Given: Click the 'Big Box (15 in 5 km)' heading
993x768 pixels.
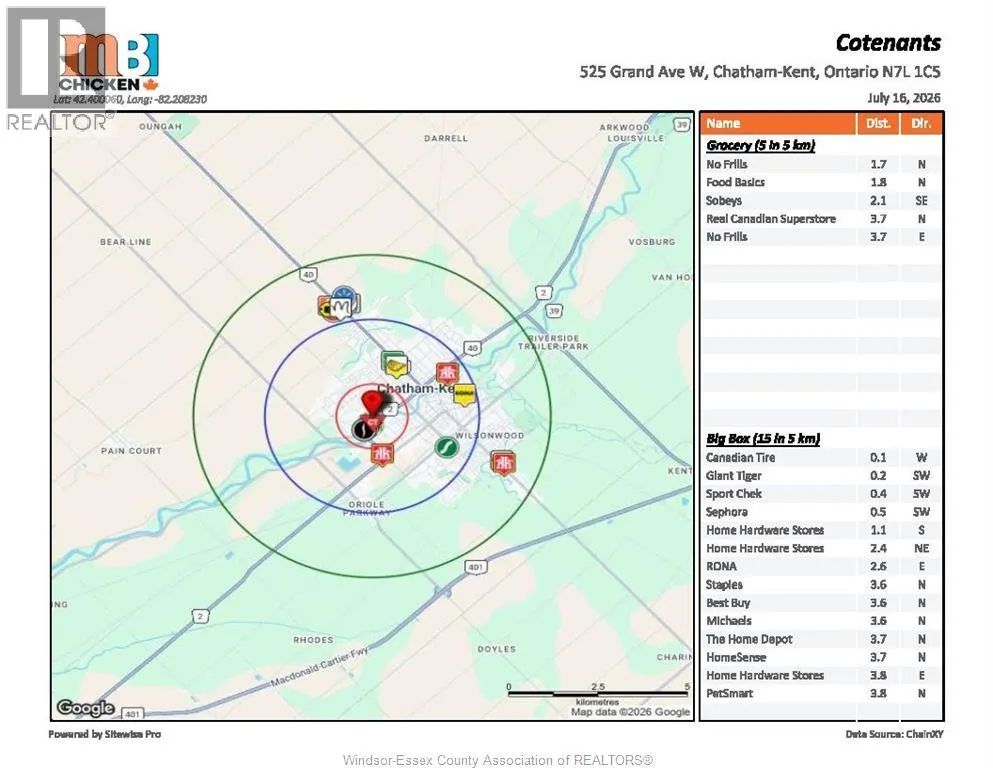Looking at the screenshot, I should [763, 439].
